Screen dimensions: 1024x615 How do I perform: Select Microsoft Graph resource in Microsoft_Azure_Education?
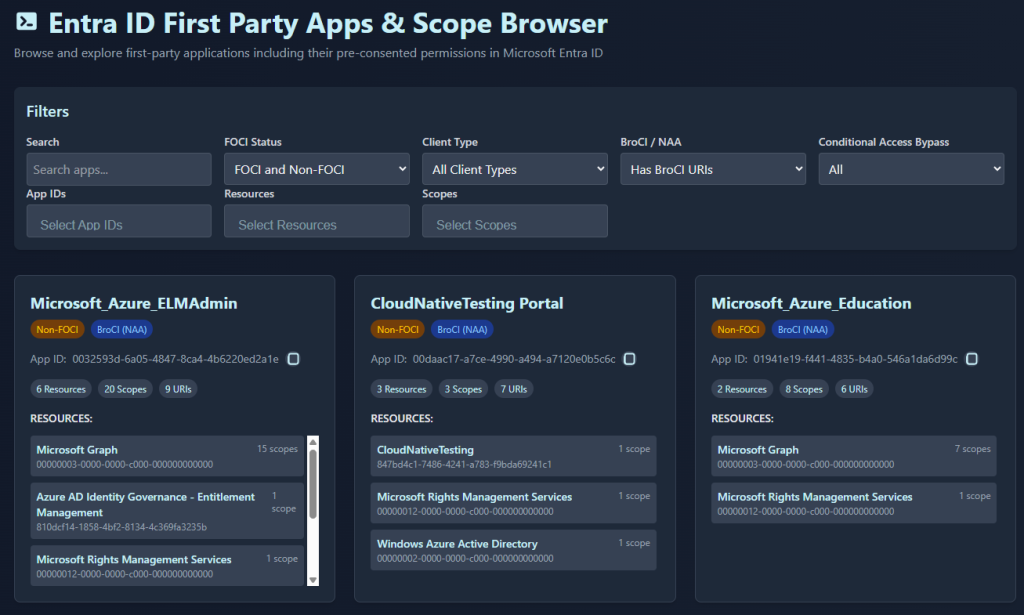(x=853, y=456)
